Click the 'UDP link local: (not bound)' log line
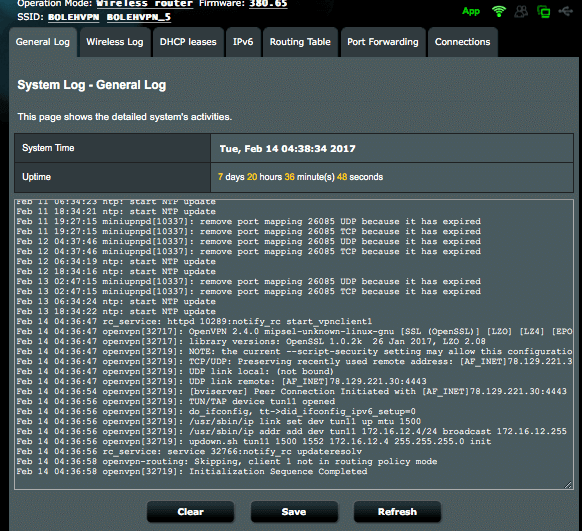This screenshot has height=531, width=582. point(175,371)
